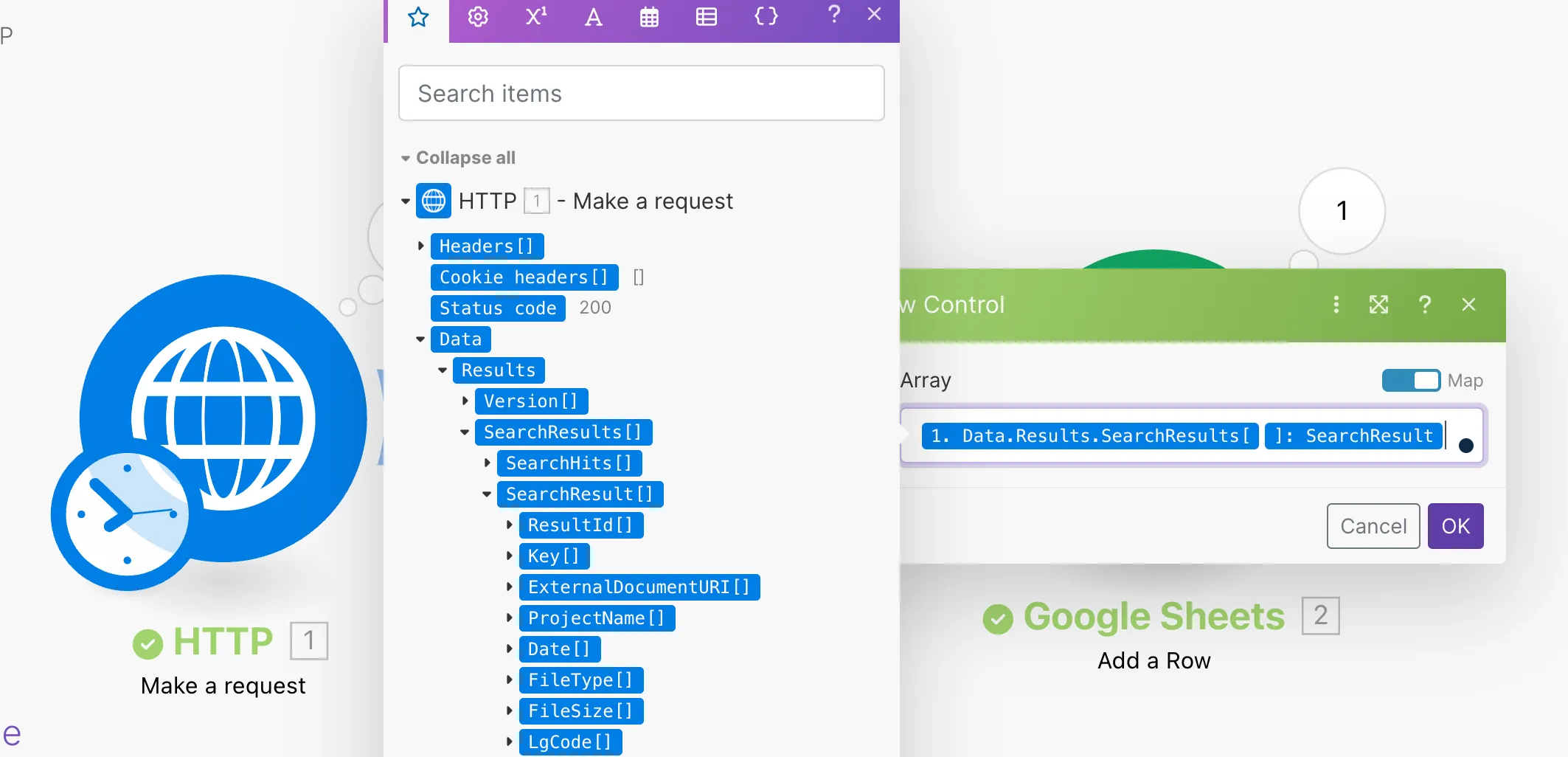The width and height of the screenshot is (1568, 757).
Task: Click the Cancel button
Action: pyautogui.click(x=1373, y=526)
